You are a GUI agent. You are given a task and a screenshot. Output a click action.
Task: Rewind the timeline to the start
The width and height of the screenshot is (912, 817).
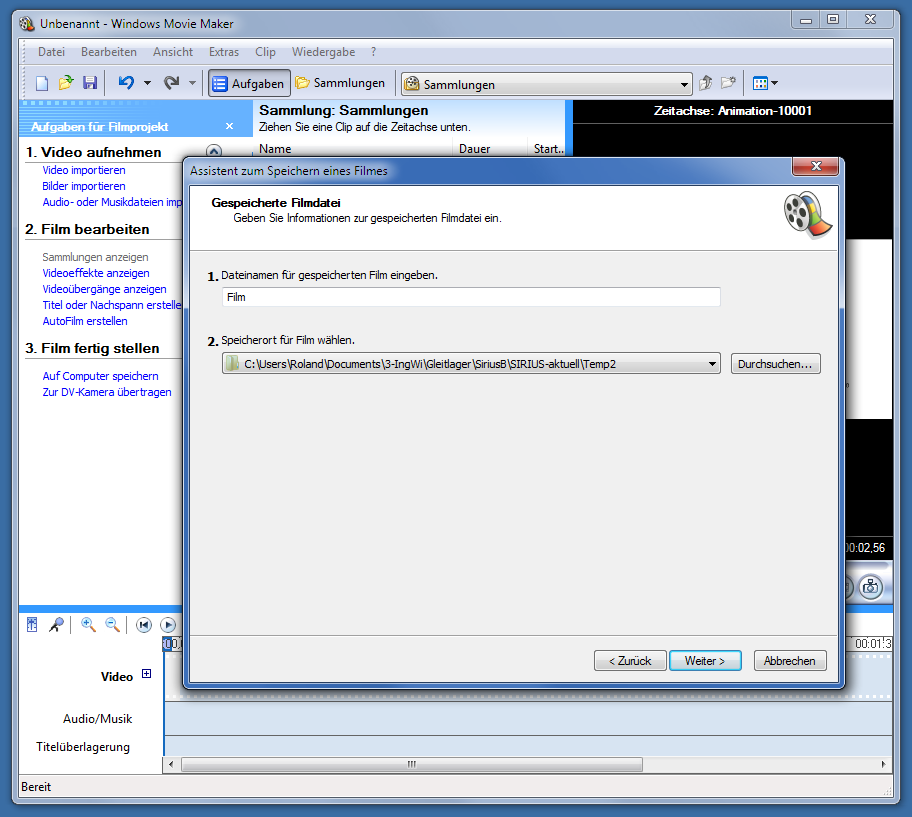(x=144, y=625)
